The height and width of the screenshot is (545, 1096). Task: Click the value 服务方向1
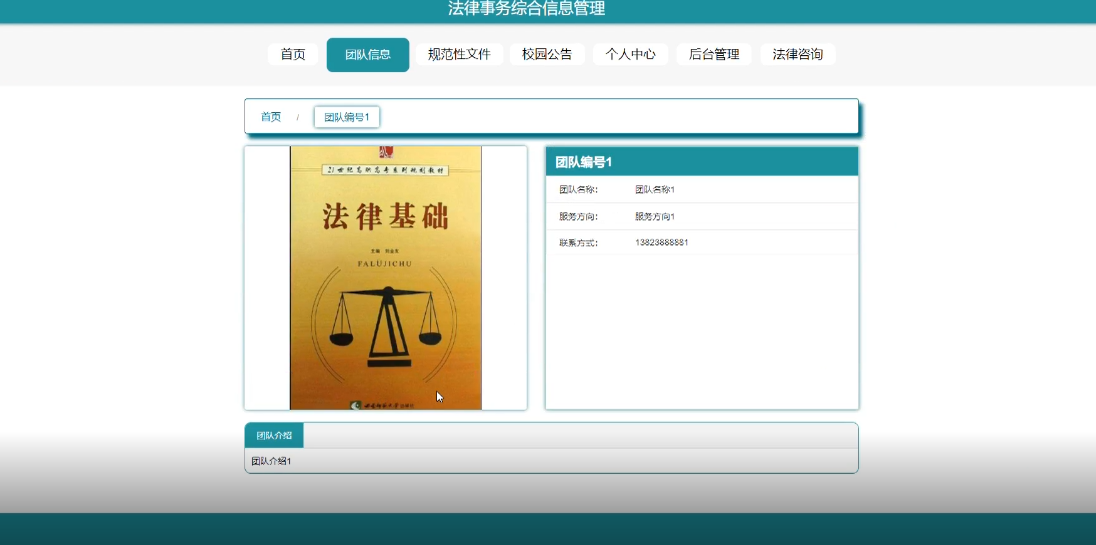coord(655,217)
